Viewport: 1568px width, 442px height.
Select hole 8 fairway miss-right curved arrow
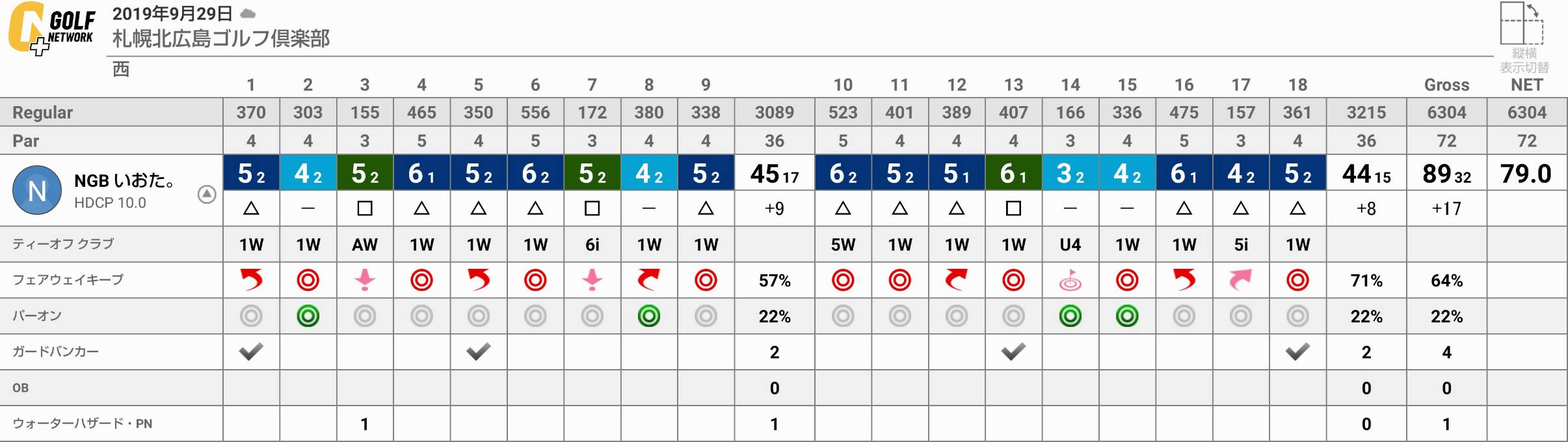pos(648,280)
